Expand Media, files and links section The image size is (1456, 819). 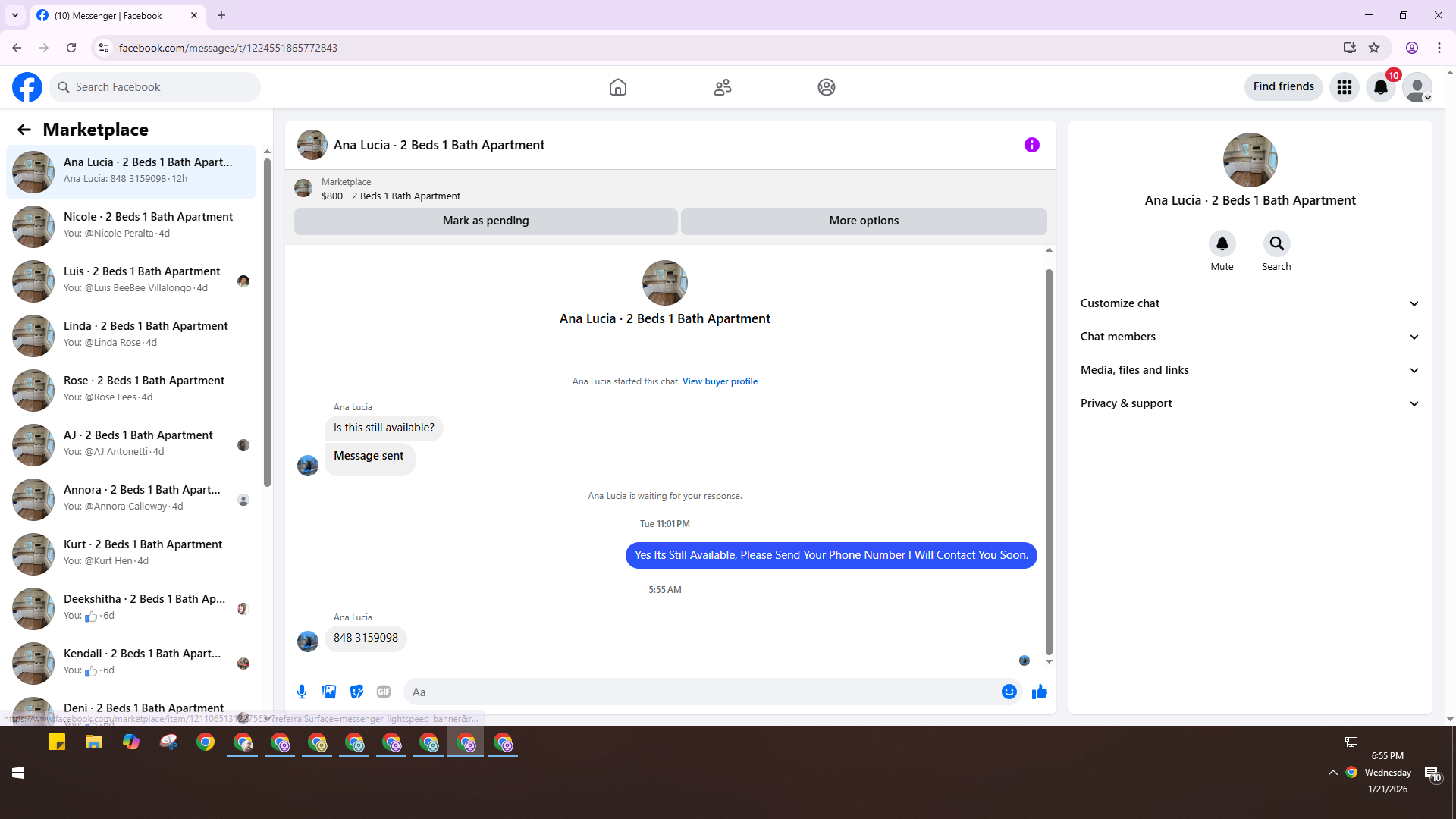coord(1249,370)
